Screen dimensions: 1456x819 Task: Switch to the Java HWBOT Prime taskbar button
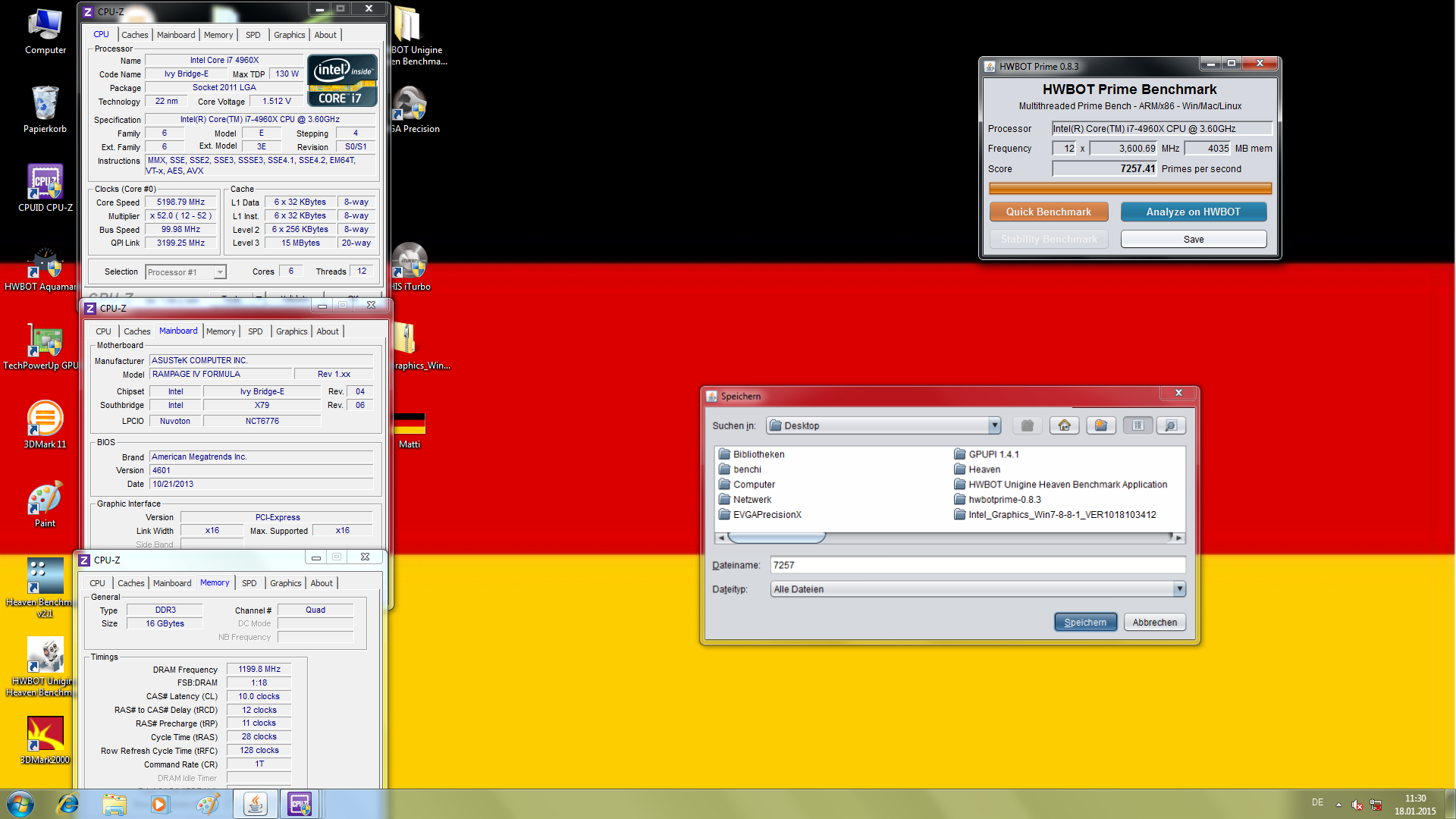coord(255,804)
